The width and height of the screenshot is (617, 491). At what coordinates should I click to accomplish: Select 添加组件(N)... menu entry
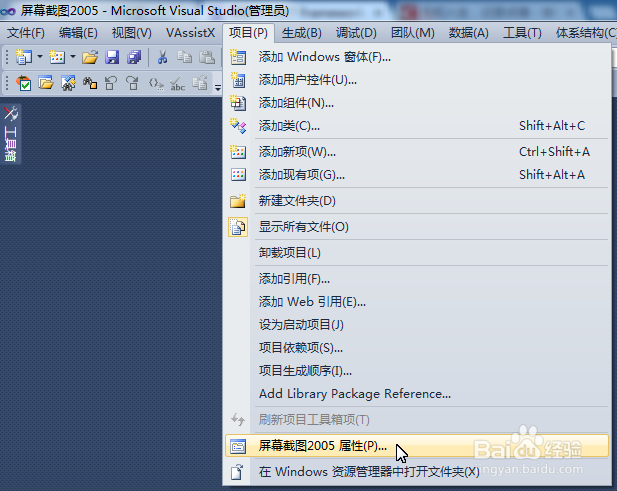point(417,103)
